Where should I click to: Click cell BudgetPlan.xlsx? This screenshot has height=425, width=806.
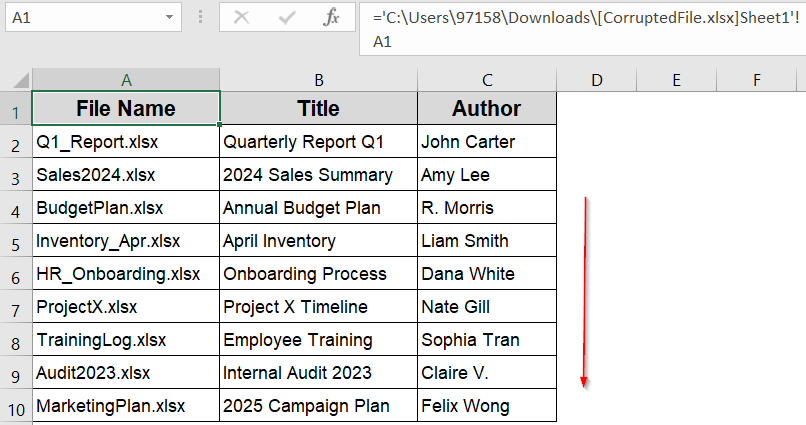pos(126,208)
